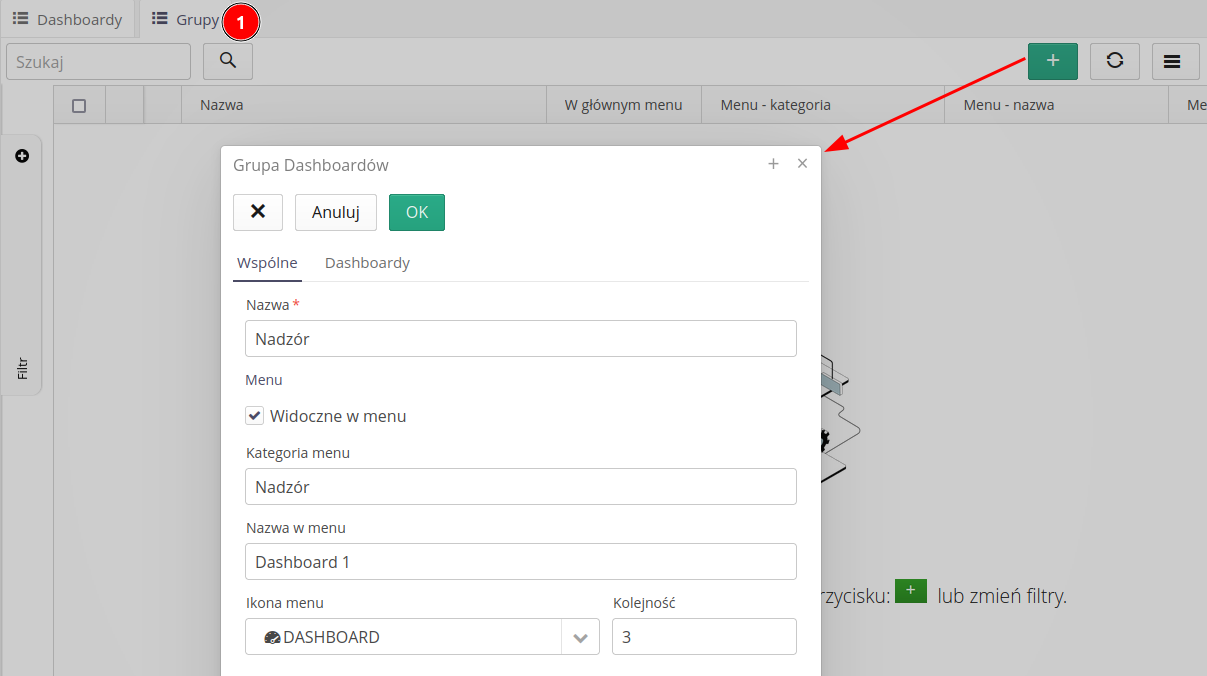1207x676 pixels.
Task: Click the magnifier search button
Action: coord(228,61)
